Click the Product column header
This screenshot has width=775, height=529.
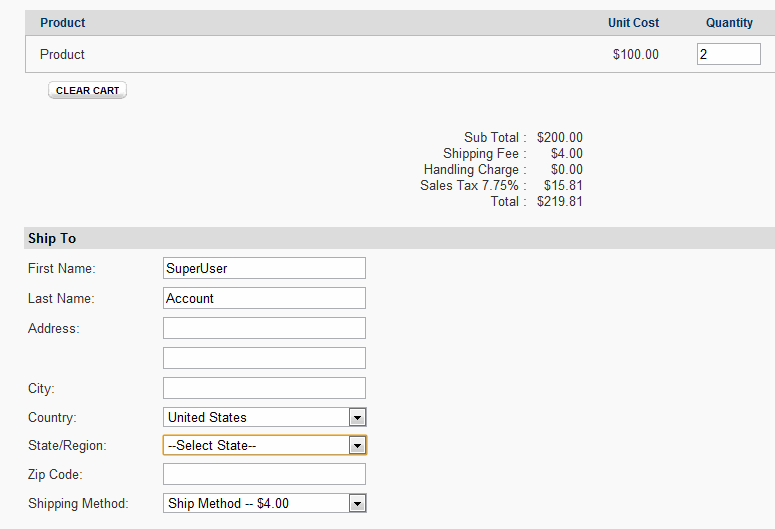(63, 23)
